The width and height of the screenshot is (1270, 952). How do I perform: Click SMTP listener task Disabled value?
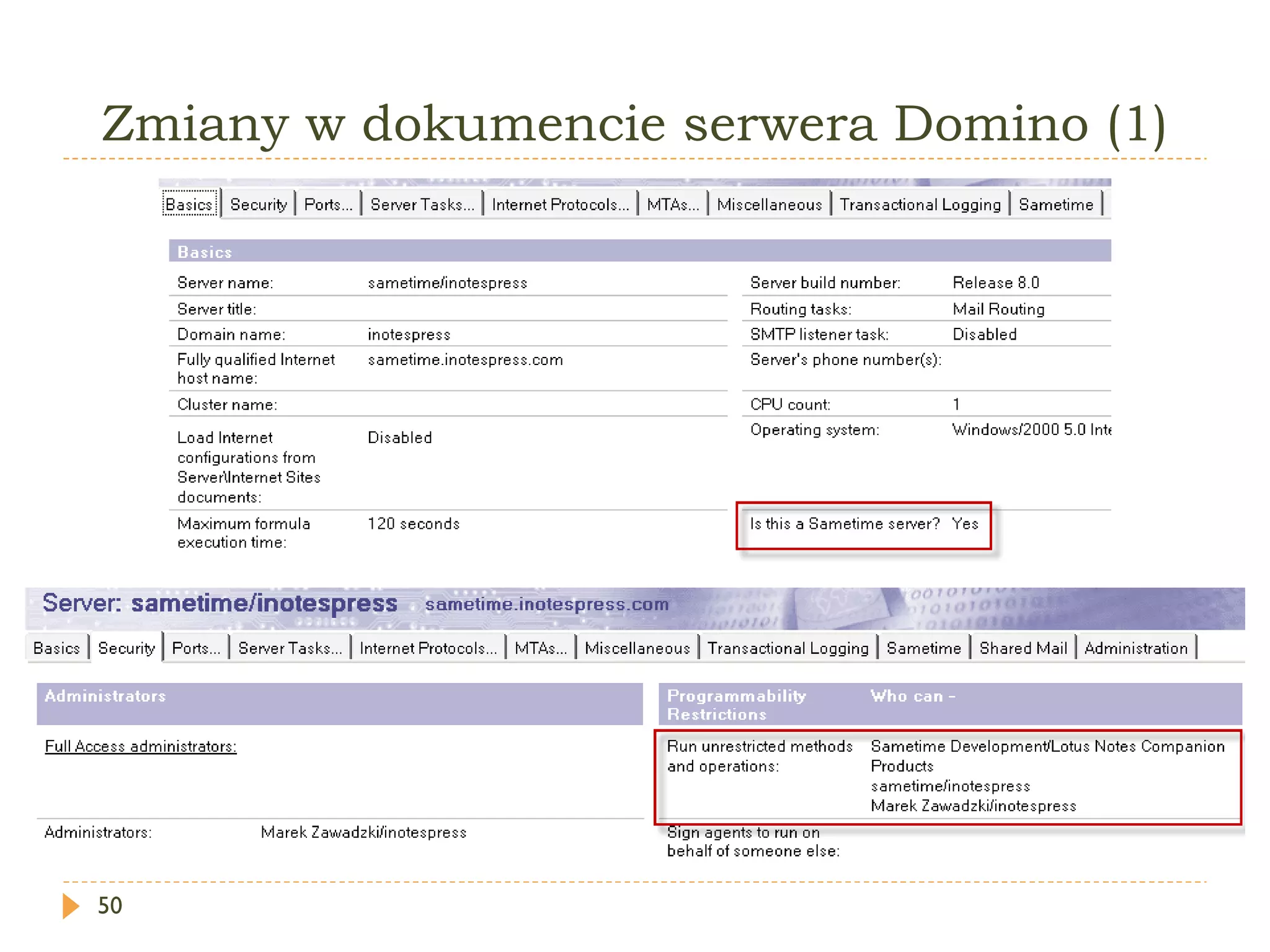(985, 335)
